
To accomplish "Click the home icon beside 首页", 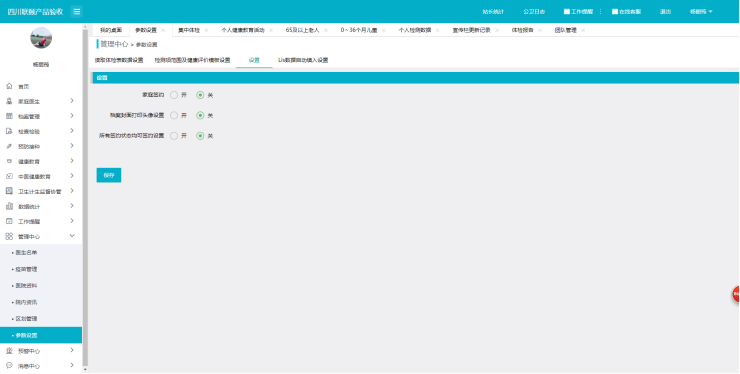I will click(x=9, y=86).
